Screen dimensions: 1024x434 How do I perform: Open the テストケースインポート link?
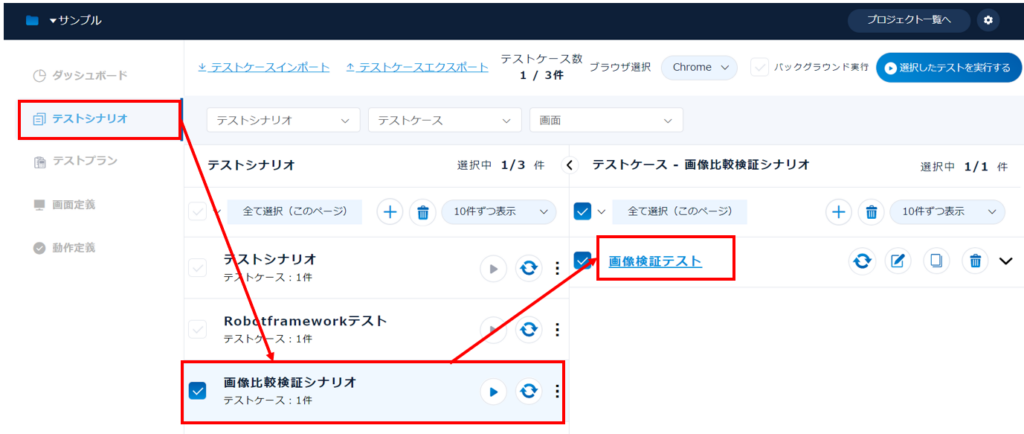264,67
